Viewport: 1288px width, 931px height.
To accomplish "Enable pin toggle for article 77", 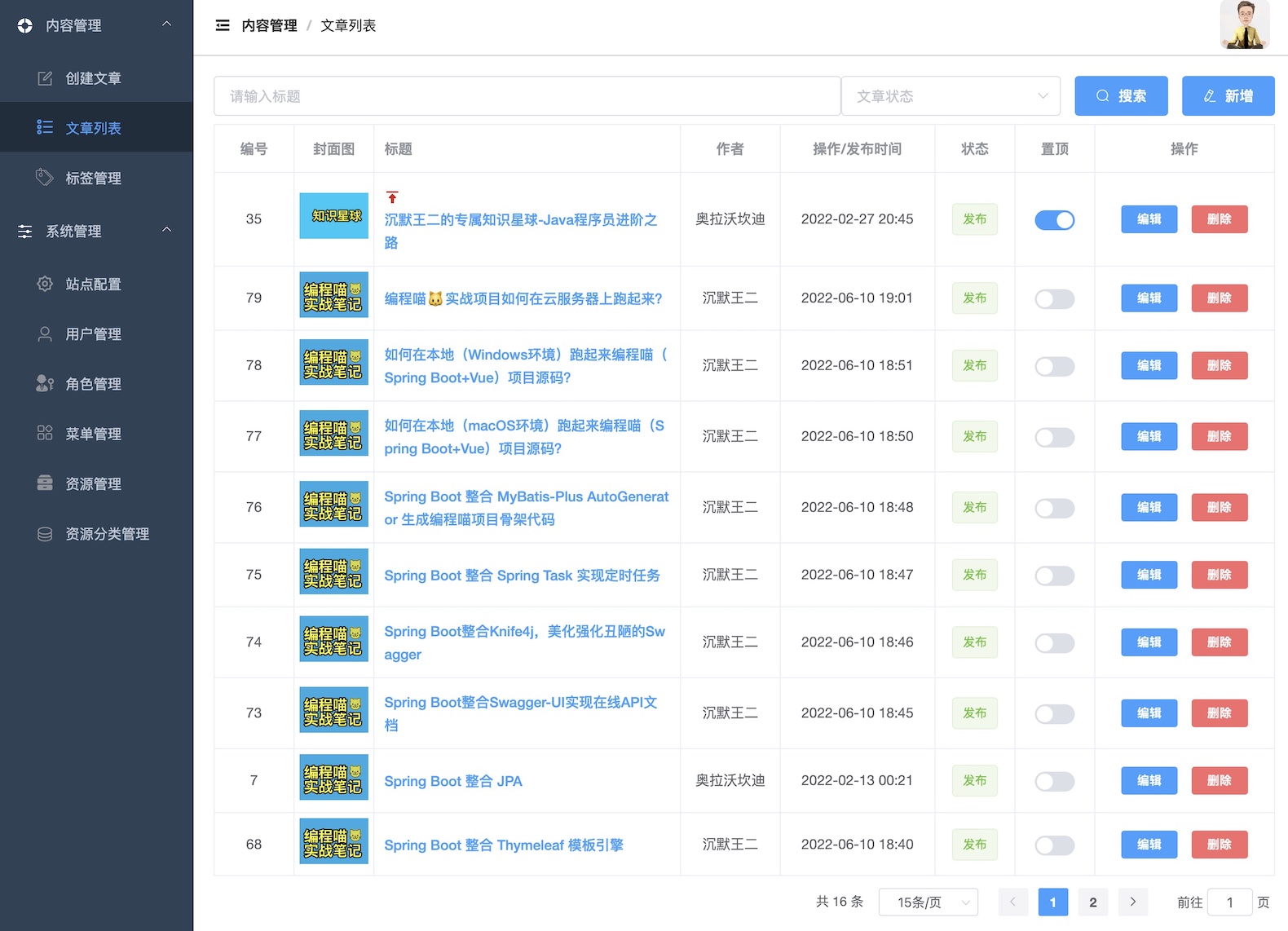I will [x=1055, y=438].
